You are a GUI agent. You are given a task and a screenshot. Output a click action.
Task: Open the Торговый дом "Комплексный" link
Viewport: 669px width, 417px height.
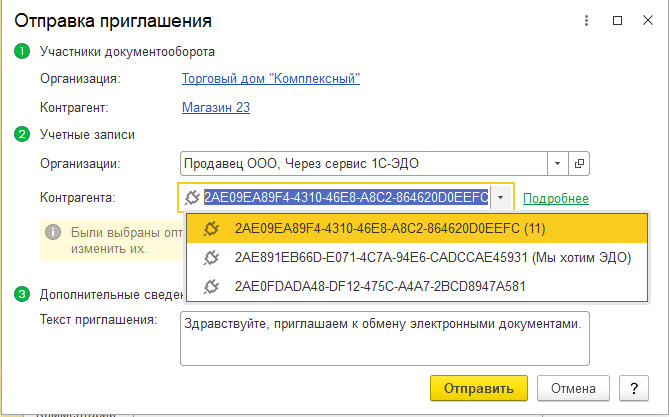271,78
